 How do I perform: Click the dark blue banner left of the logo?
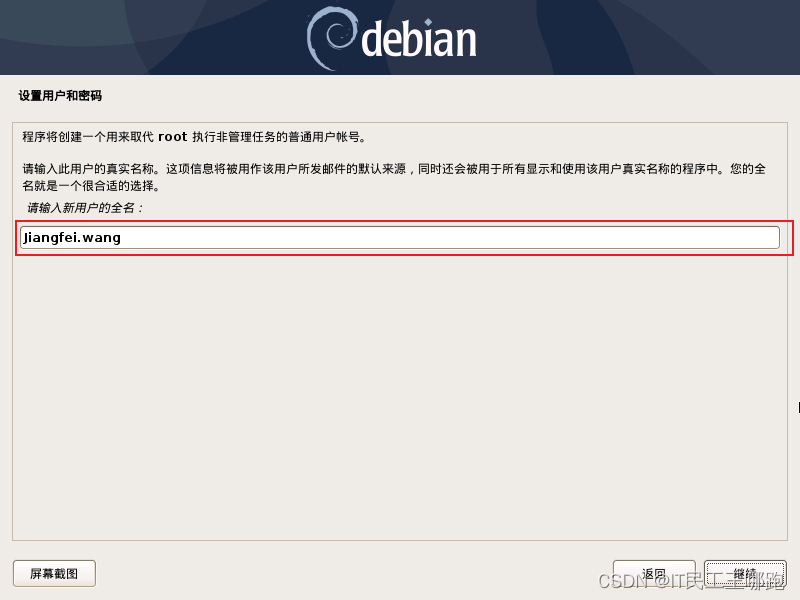(153, 37)
